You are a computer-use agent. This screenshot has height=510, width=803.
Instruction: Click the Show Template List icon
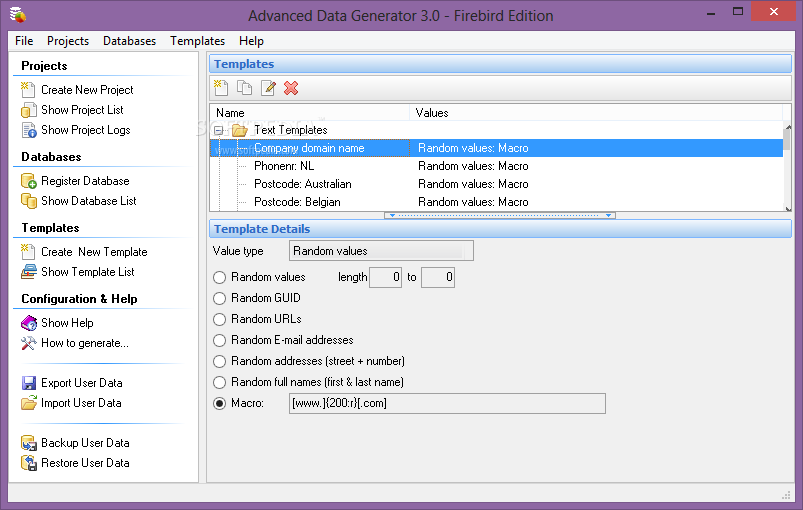29,271
